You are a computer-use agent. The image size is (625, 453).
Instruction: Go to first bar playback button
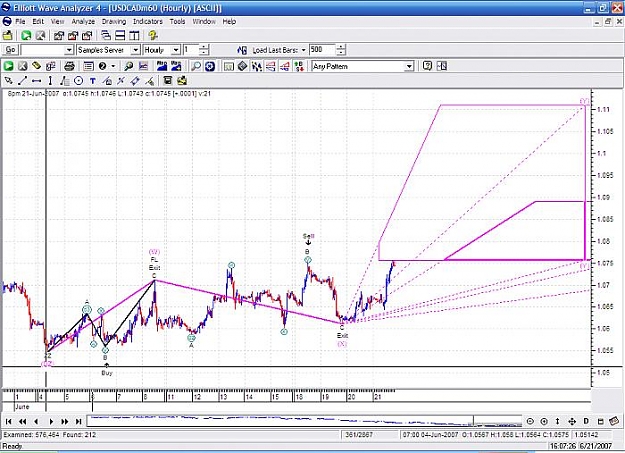8,421
